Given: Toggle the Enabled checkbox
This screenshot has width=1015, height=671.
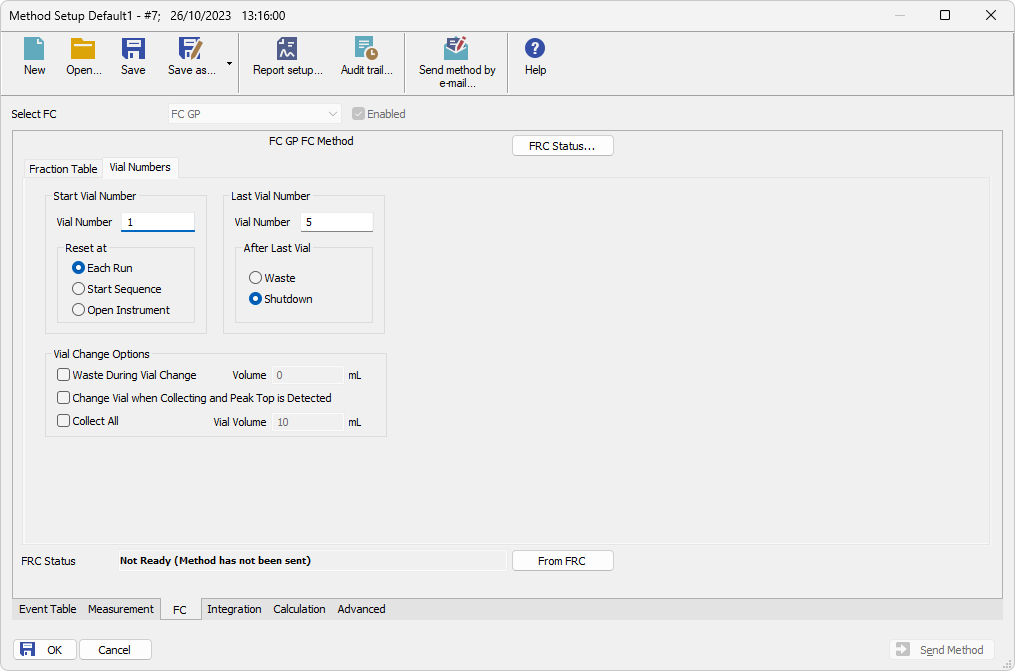Looking at the screenshot, I should 358,114.
